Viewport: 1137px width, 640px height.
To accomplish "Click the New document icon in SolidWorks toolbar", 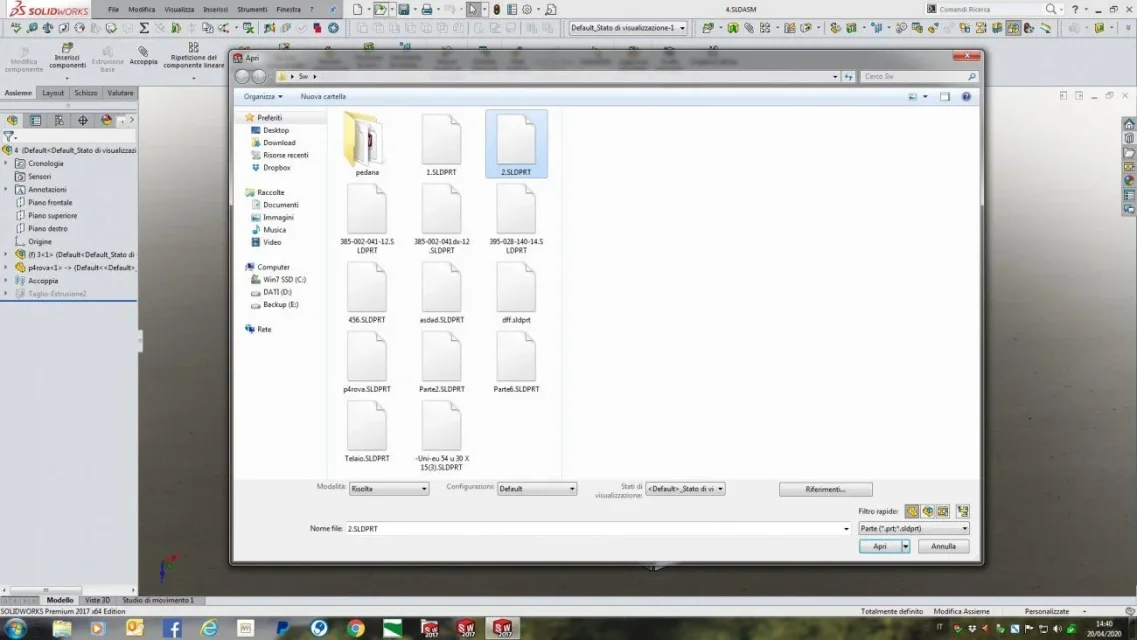I will pyautogui.click(x=357, y=9).
